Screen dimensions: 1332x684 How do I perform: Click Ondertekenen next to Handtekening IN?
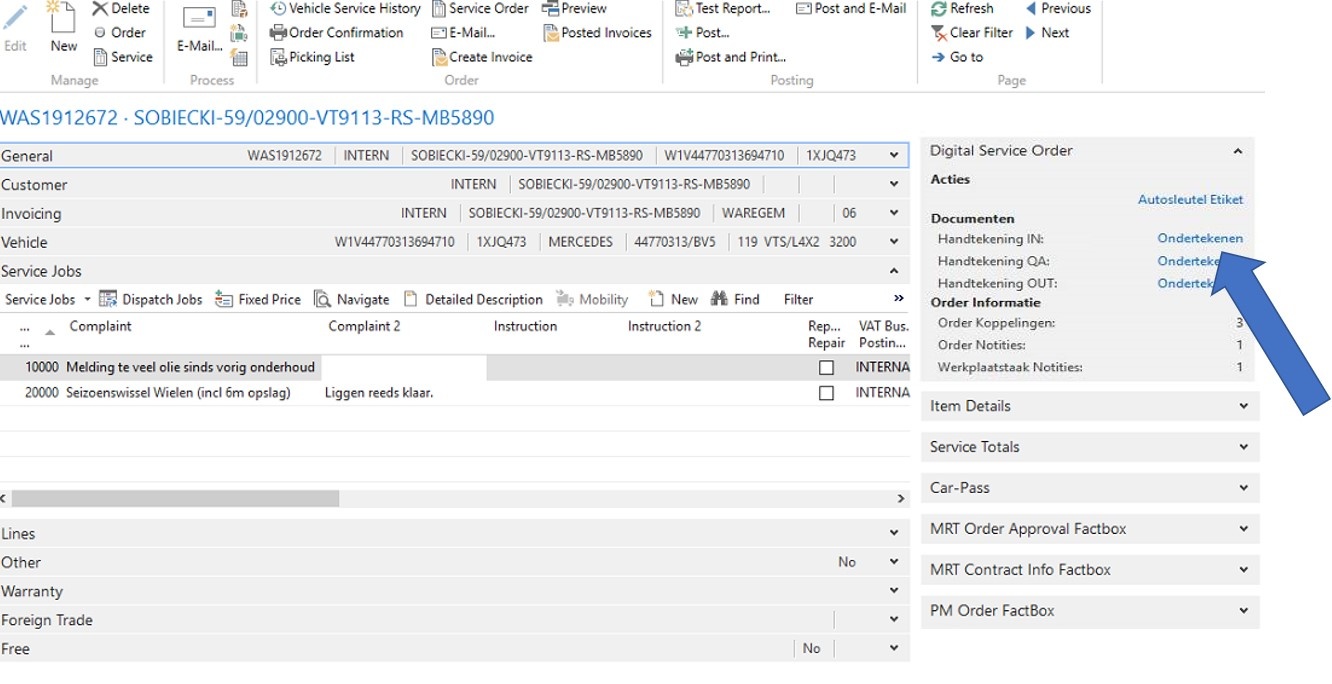tap(1201, 238)
